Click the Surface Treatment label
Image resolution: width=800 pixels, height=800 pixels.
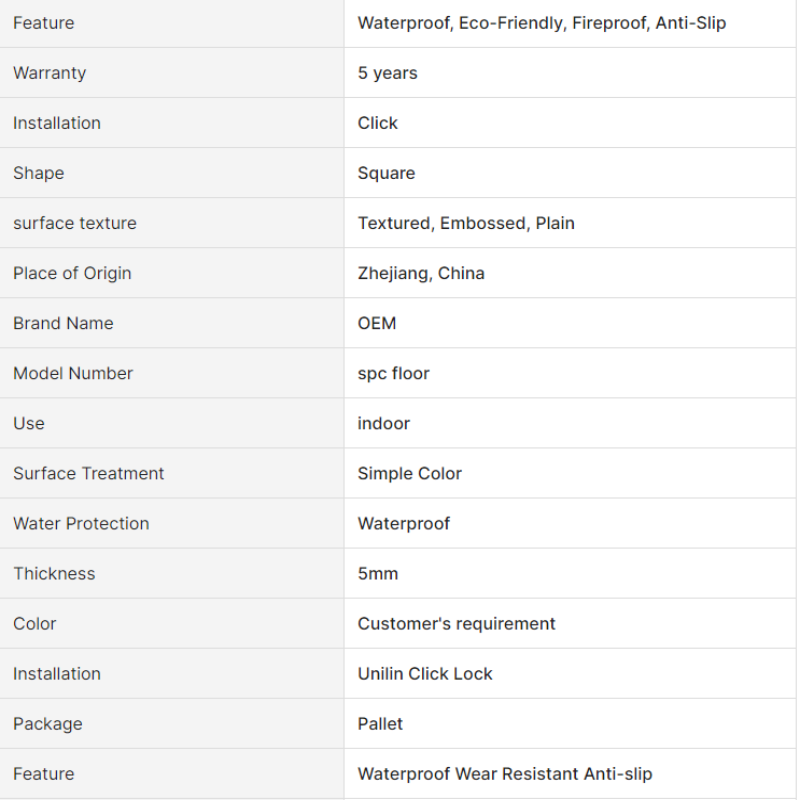[89, 473]
